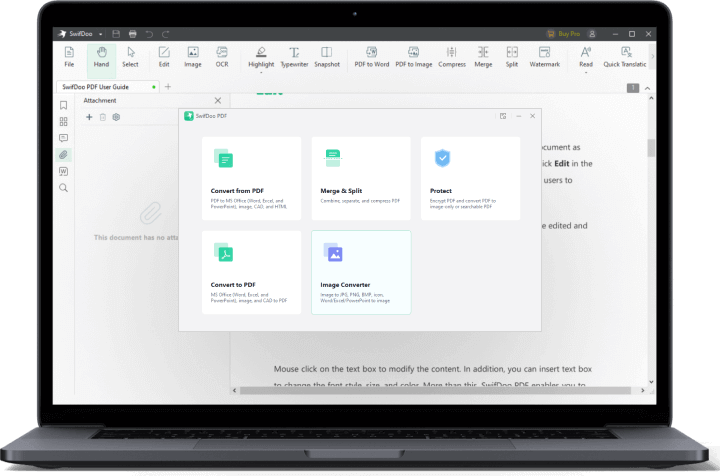This screenshot has width=720, height=476.
Task: Click the Save icon in title bar
Action: [x=116, y=34]
